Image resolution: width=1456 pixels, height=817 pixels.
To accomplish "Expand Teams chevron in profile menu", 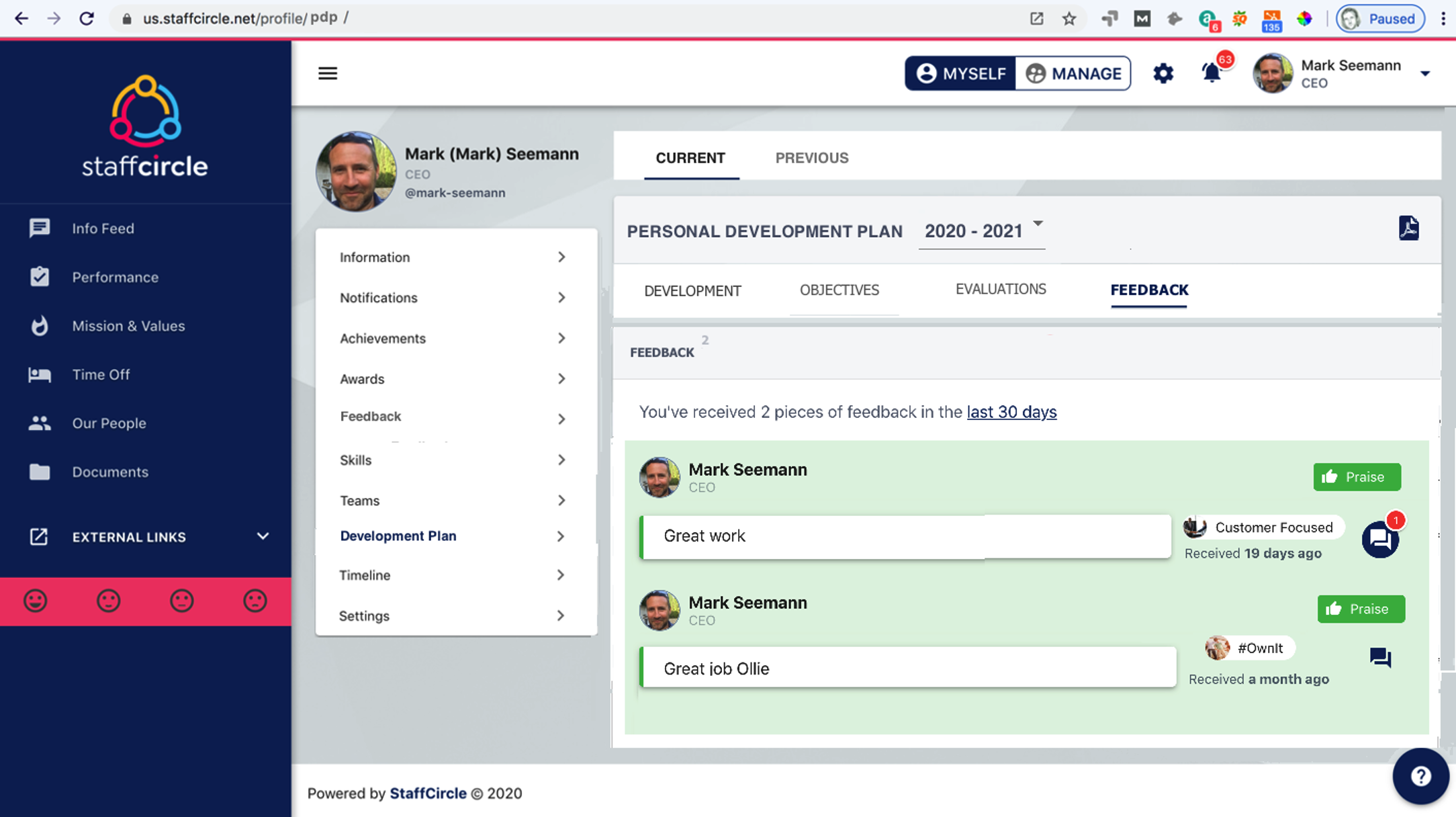I will [x=561, y=501].
